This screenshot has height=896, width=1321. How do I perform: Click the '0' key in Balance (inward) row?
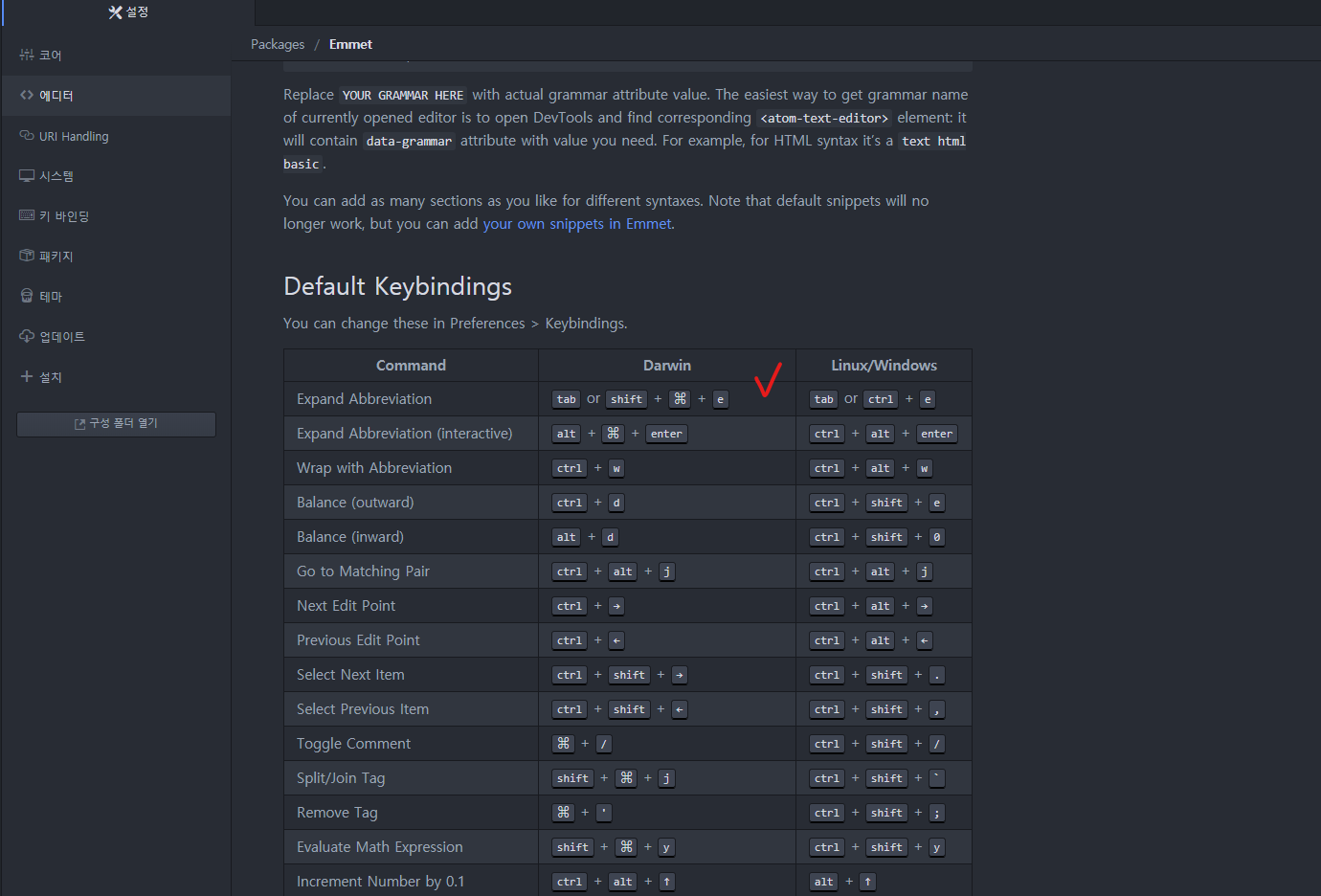point(937,537)
